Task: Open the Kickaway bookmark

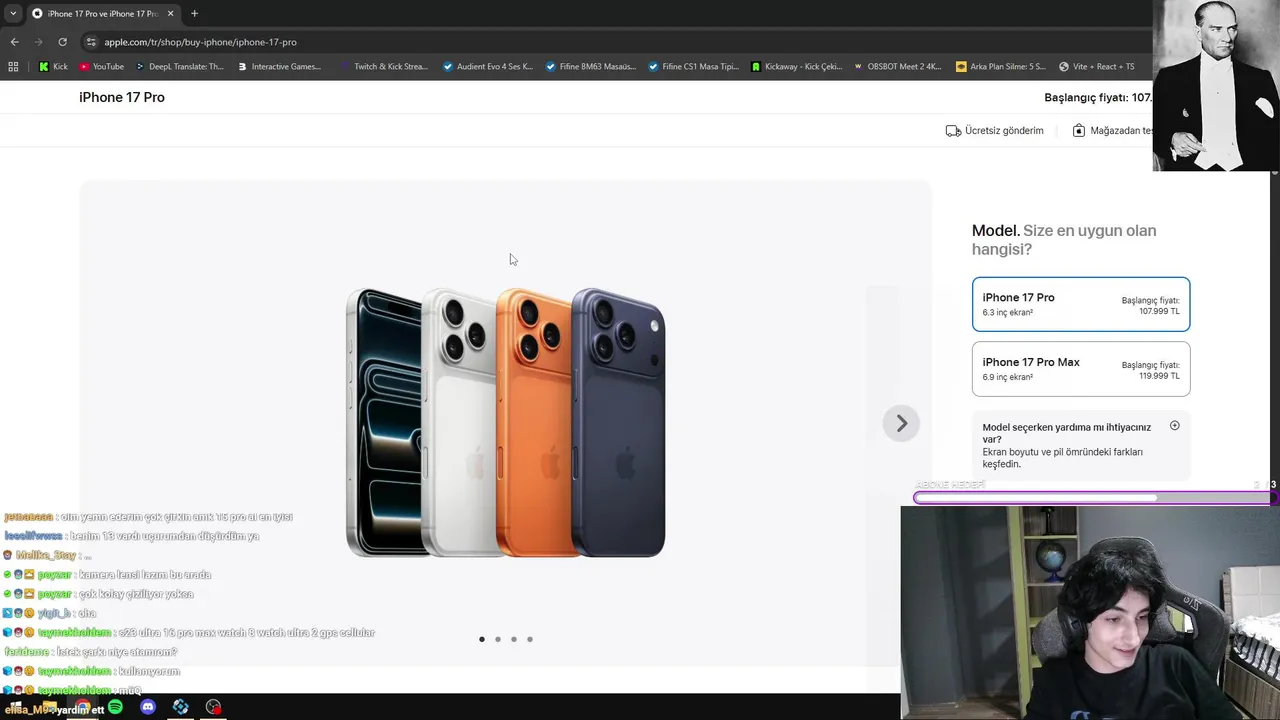Action: (x=797, y=67)
